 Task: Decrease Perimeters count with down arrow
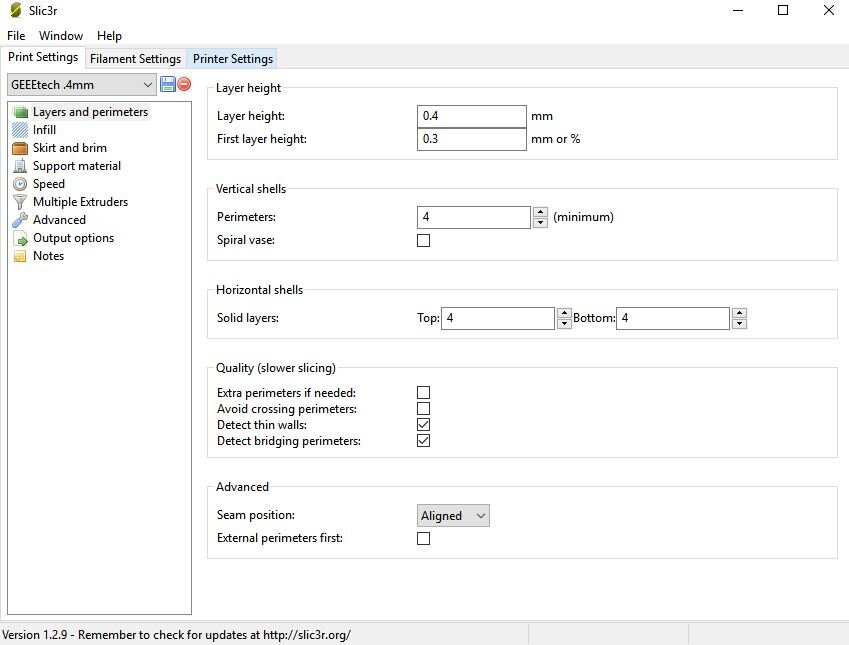click(540, 223)
